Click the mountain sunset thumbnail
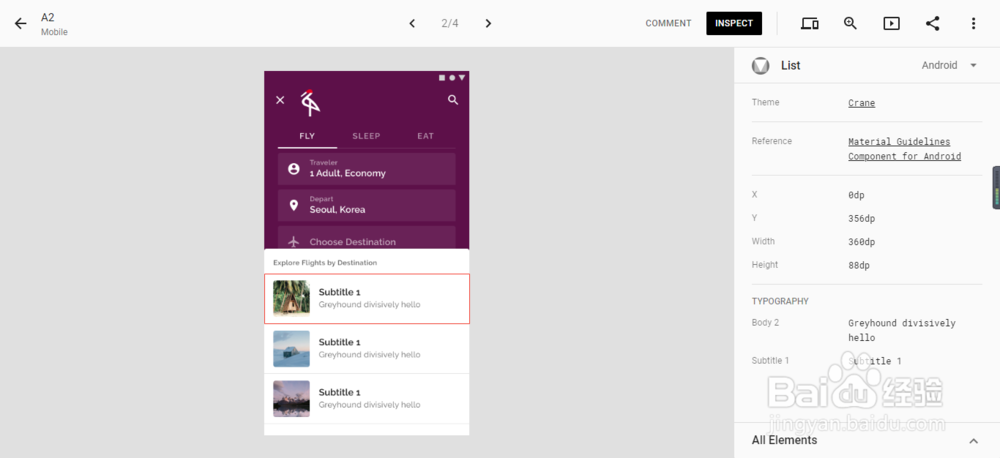This screenshot has height=458, width=1000. pyautogui.click(x=291, y=399)
